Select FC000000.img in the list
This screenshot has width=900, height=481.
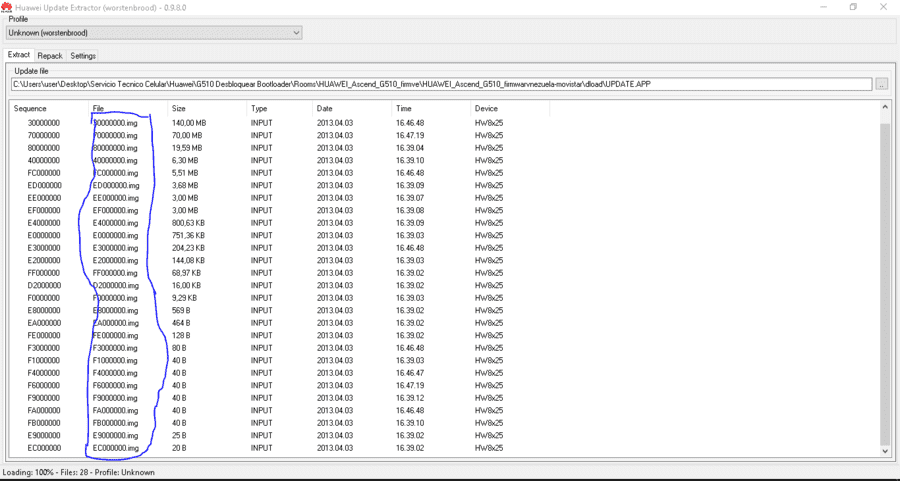[x=115, y=173]
